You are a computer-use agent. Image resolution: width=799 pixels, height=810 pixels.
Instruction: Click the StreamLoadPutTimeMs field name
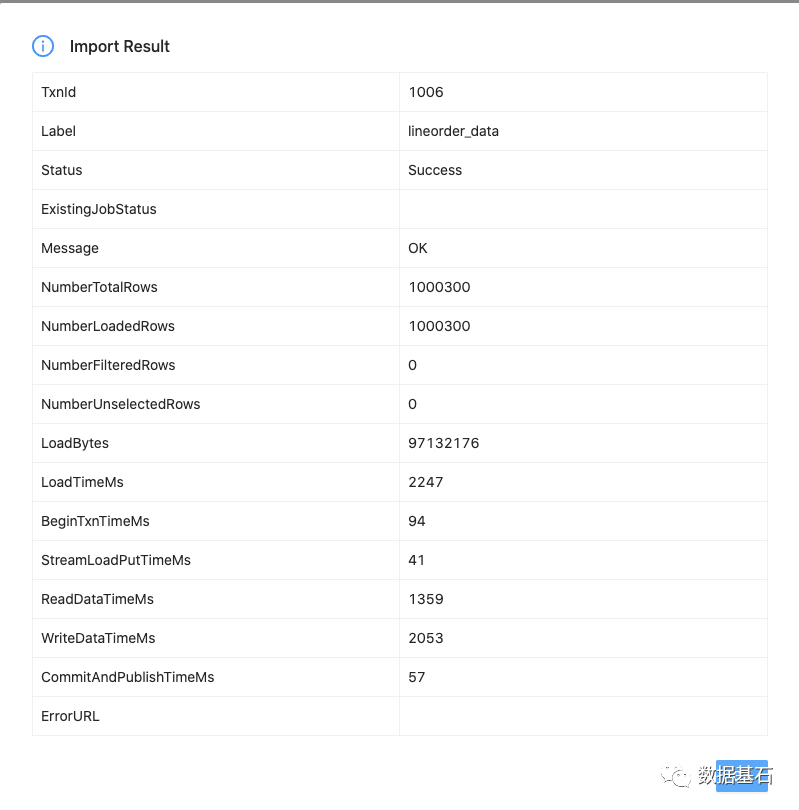(x=116, y=560)
